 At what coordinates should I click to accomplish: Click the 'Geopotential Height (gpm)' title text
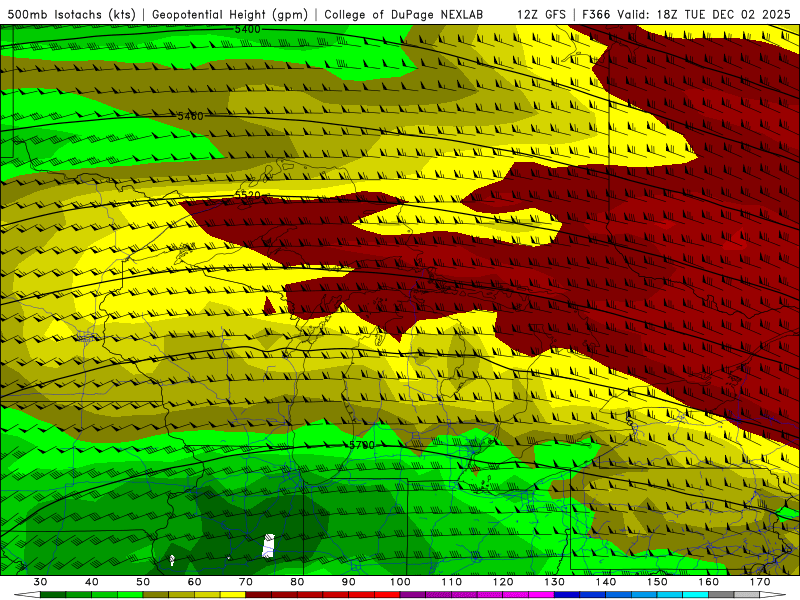click(x=230, y=14)
